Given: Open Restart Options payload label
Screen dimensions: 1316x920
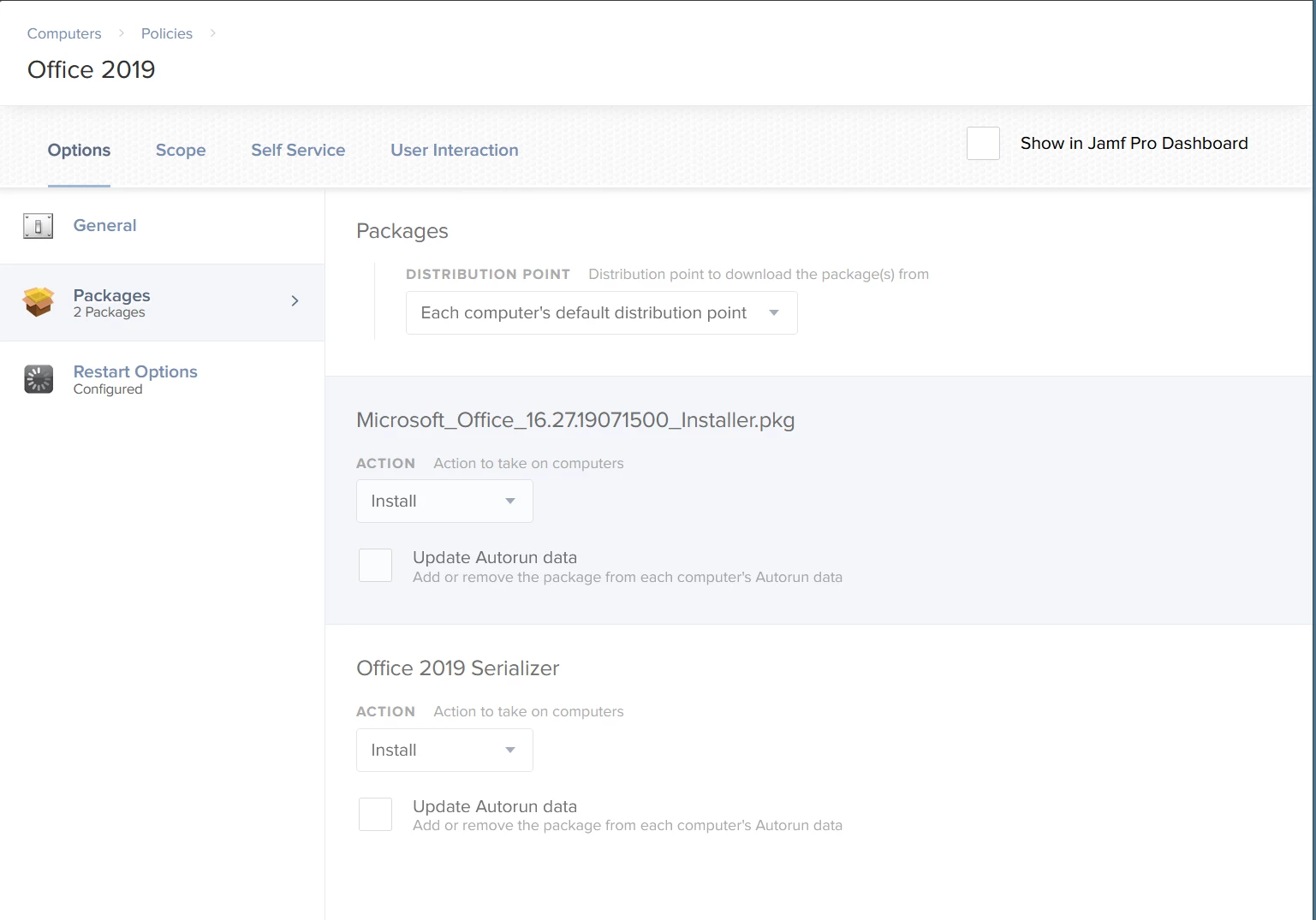Looking at the screenshot, I should tap(135, 371).
